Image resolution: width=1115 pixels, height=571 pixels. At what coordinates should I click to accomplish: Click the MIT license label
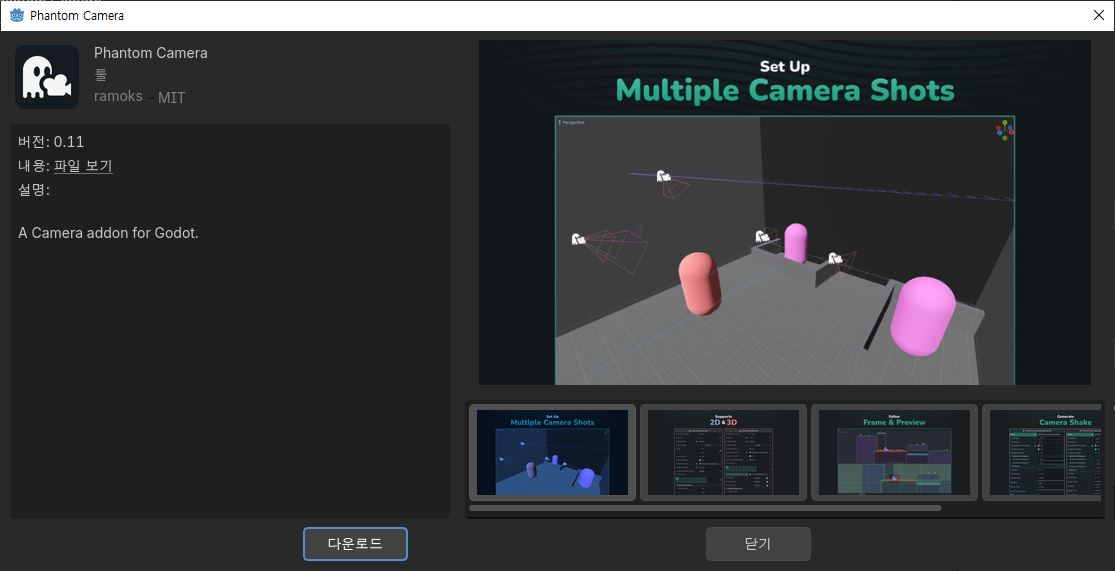click(171, 97)
